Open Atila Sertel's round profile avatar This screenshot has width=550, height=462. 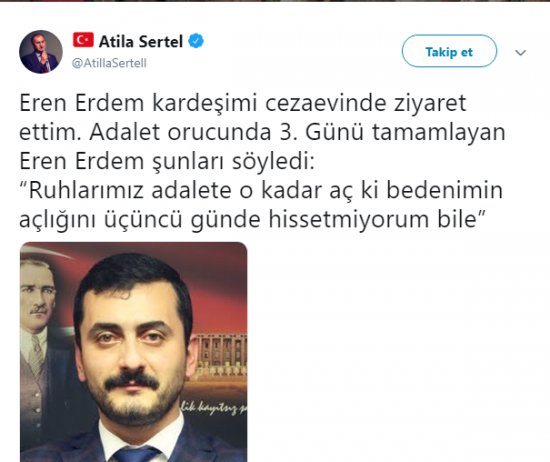[x=41, y=52]
